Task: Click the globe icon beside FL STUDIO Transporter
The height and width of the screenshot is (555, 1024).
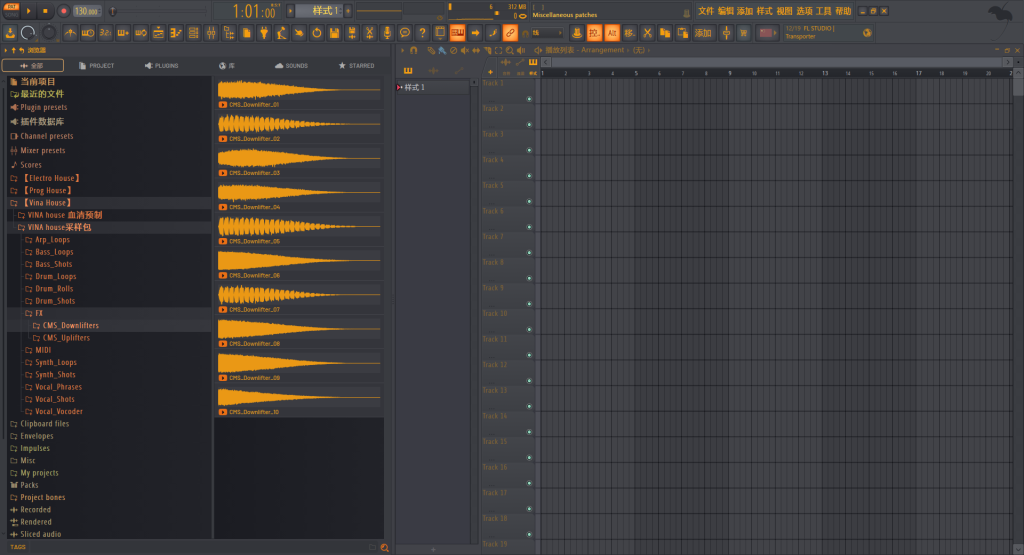Action: (867, 33)
